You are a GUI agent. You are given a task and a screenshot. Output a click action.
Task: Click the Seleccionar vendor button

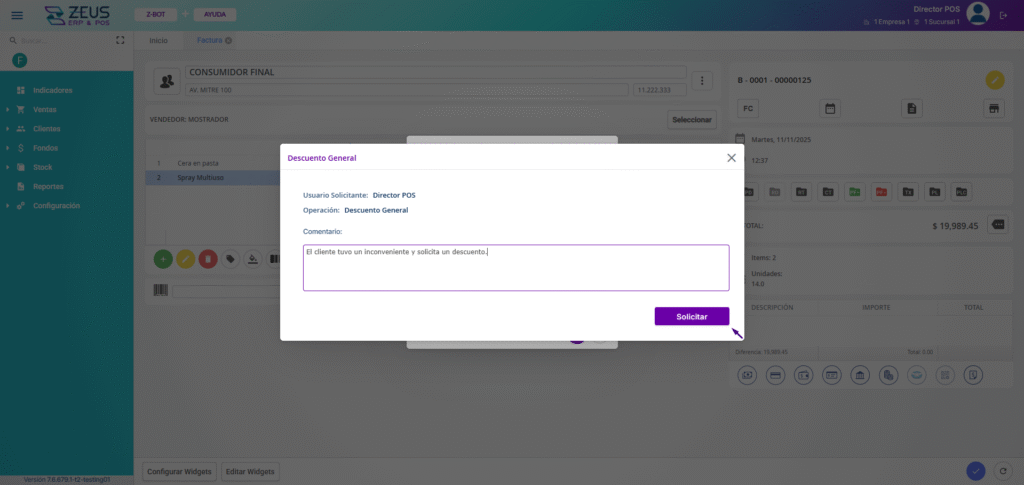click(692, 120)
